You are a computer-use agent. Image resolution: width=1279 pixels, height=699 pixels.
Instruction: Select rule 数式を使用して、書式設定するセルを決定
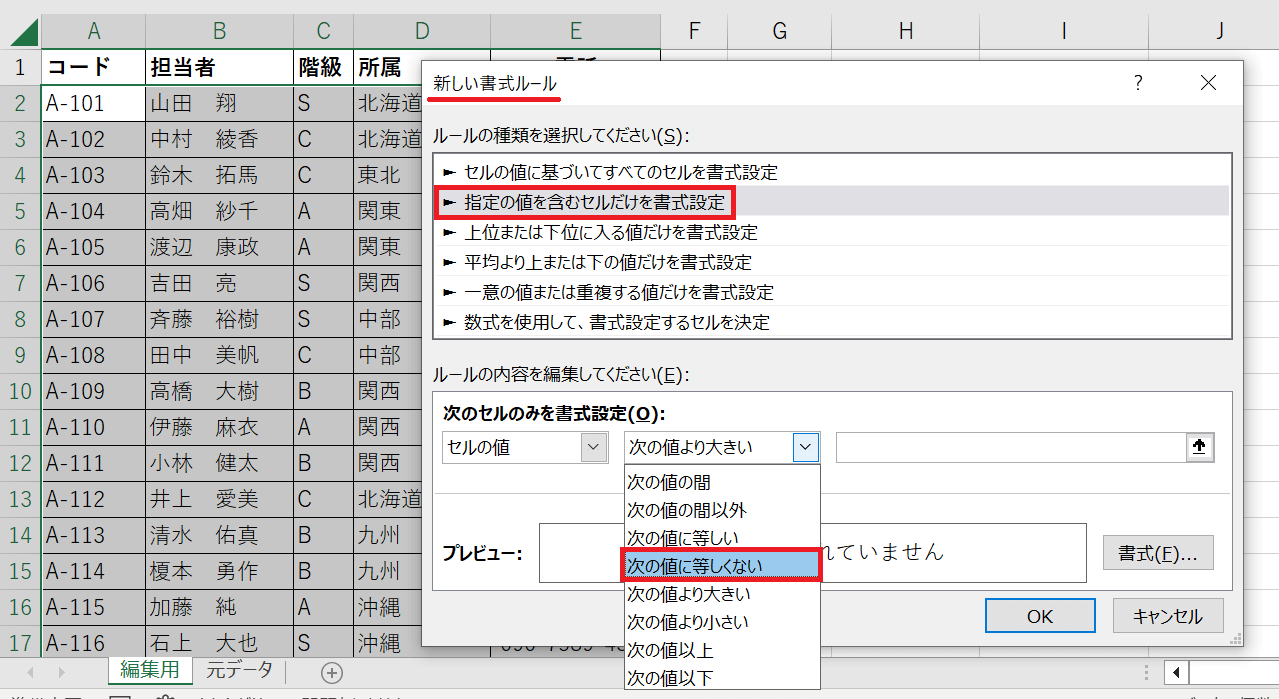617,322
